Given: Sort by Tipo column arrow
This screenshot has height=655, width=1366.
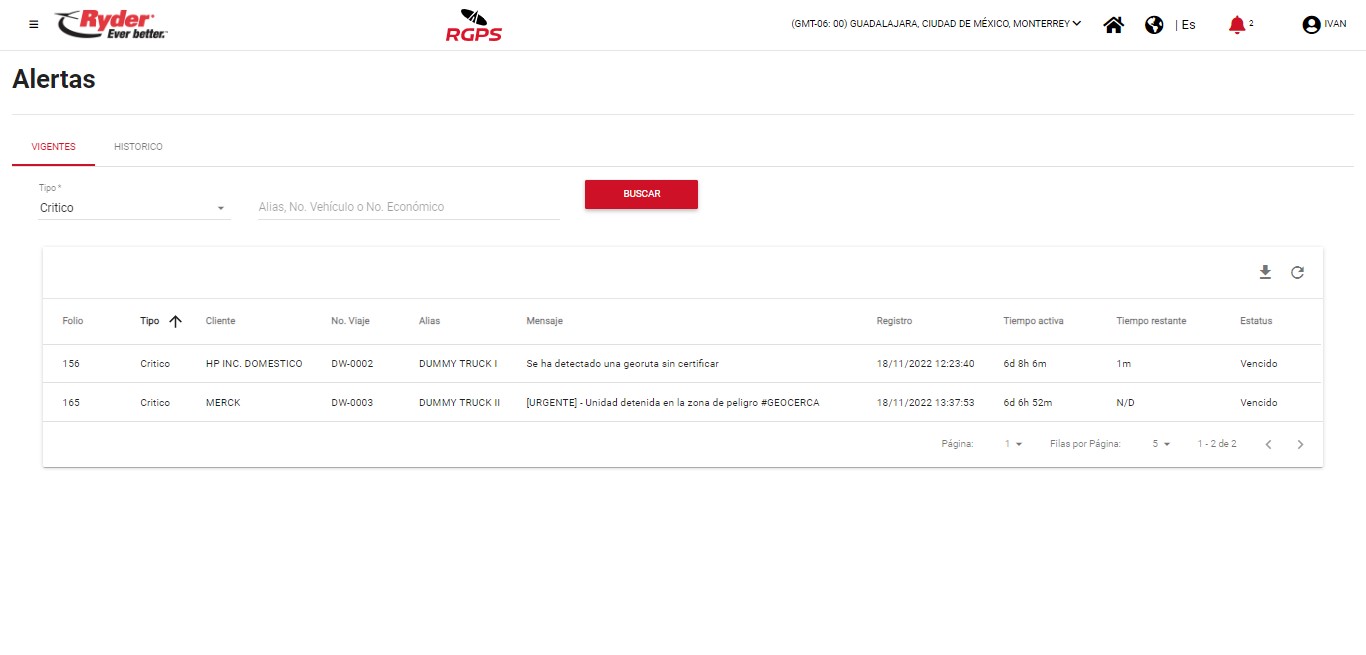Looking at the screenshot, I should 176,321.
